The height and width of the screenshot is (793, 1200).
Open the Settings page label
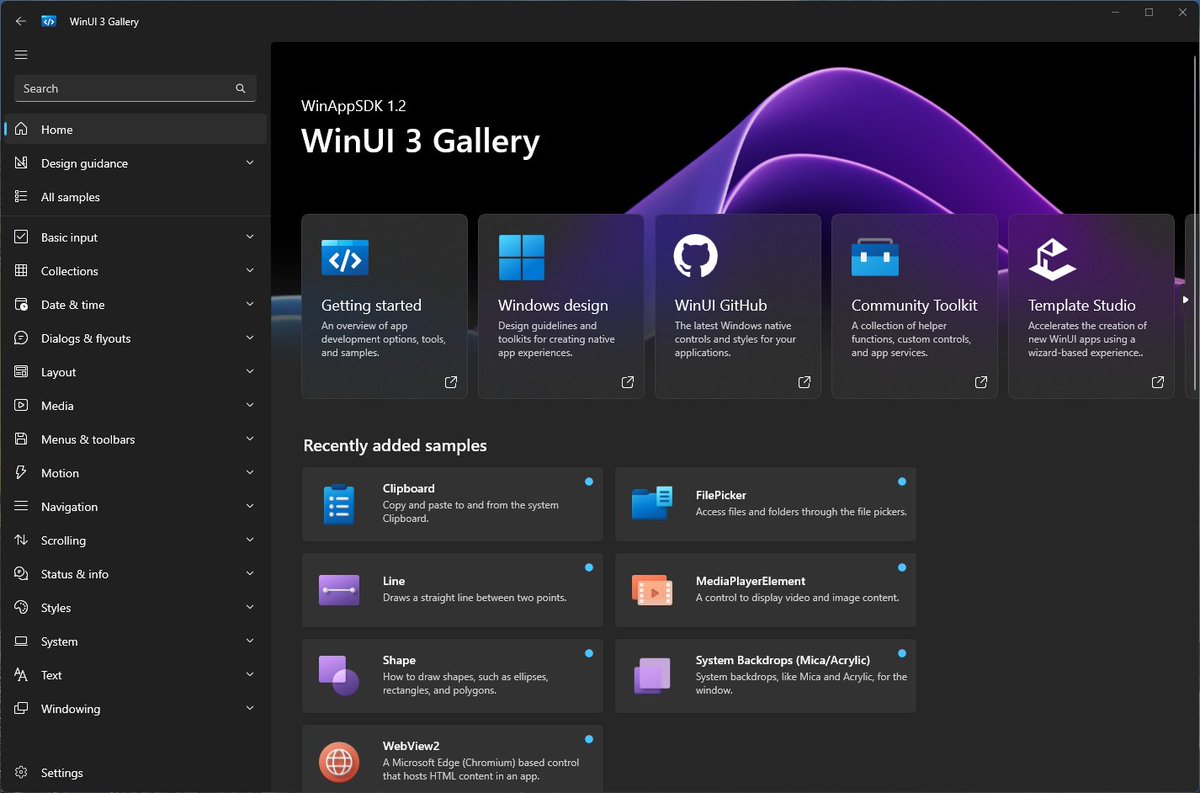[x=62, y=773]
